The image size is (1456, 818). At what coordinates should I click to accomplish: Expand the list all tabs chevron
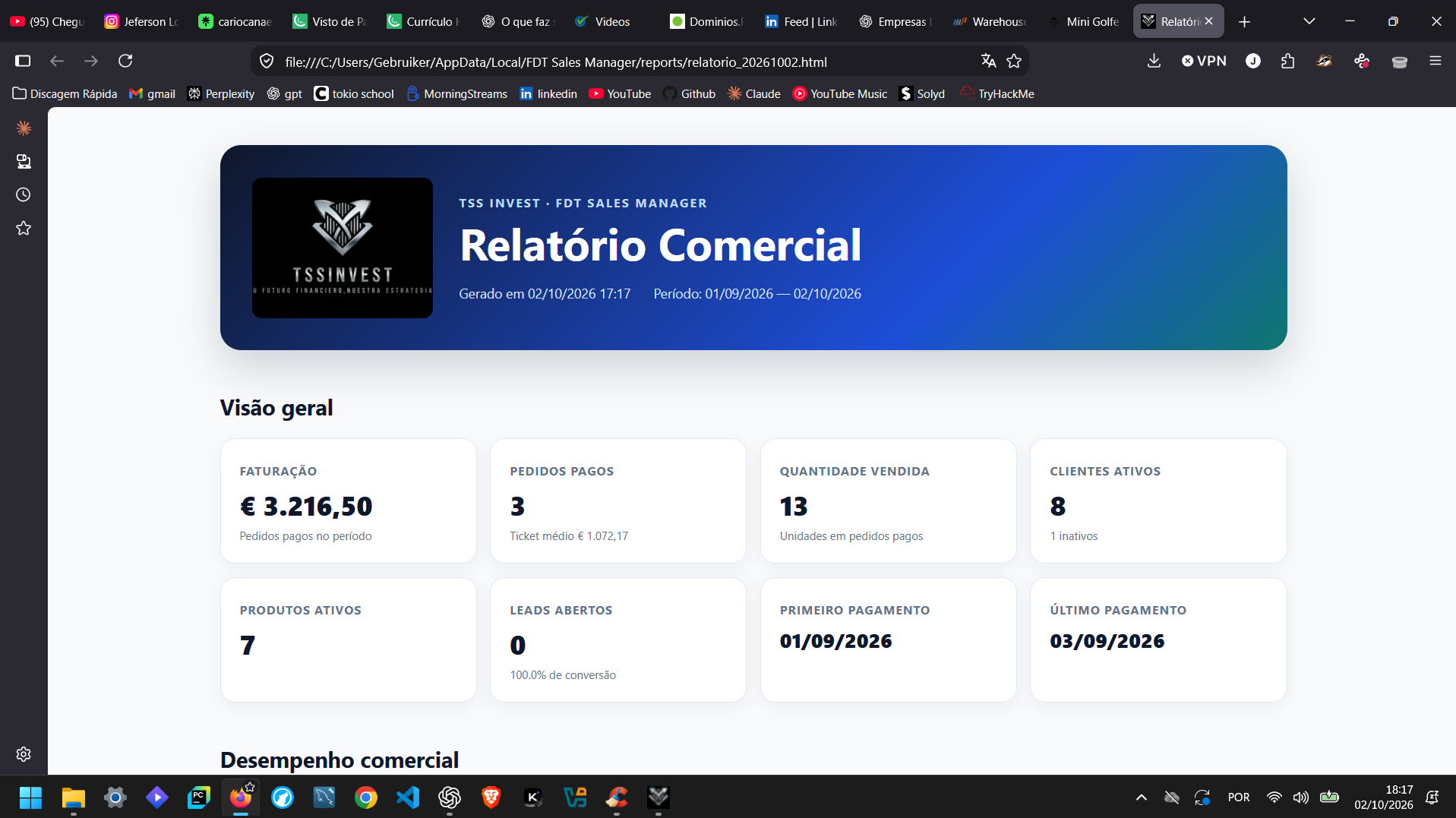point(1309,21)
